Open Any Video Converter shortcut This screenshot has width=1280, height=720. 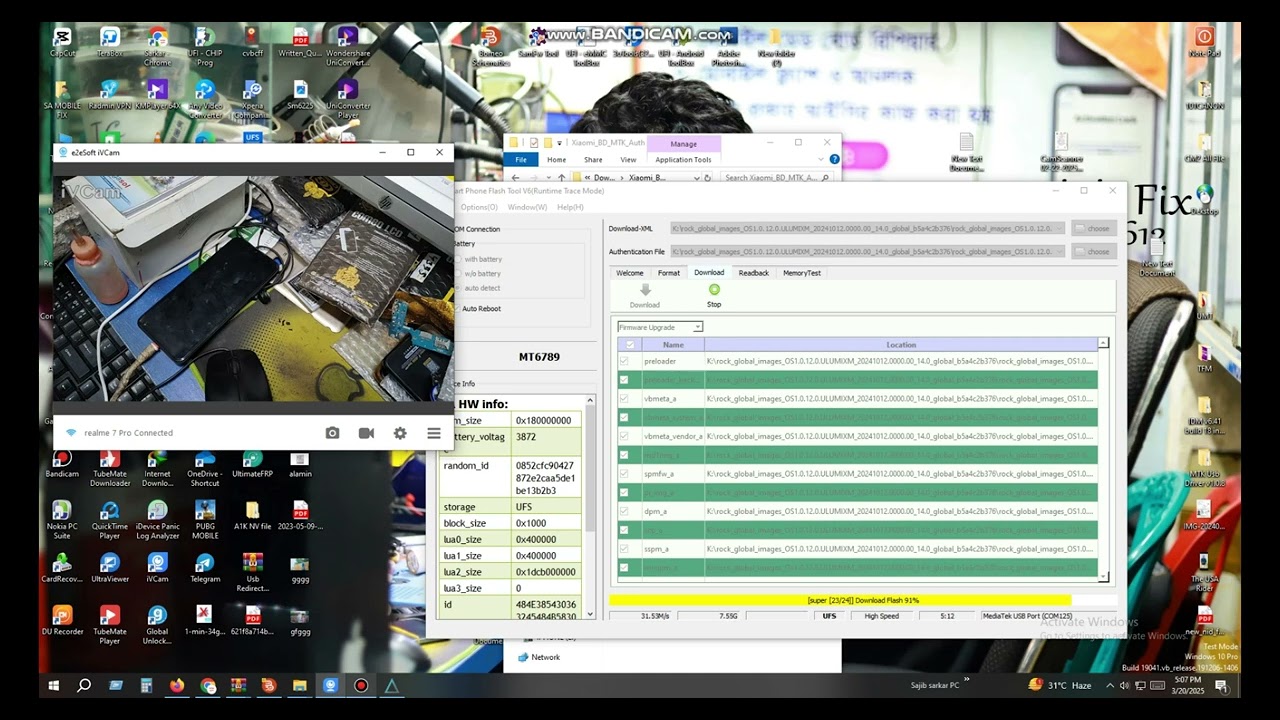[205, 99]
